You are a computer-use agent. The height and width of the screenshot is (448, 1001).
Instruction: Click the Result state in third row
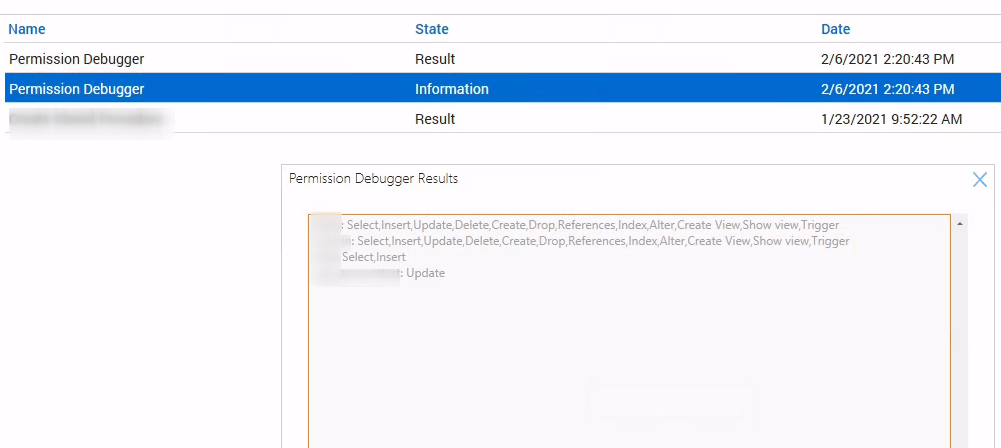click(x=435, y=119)
